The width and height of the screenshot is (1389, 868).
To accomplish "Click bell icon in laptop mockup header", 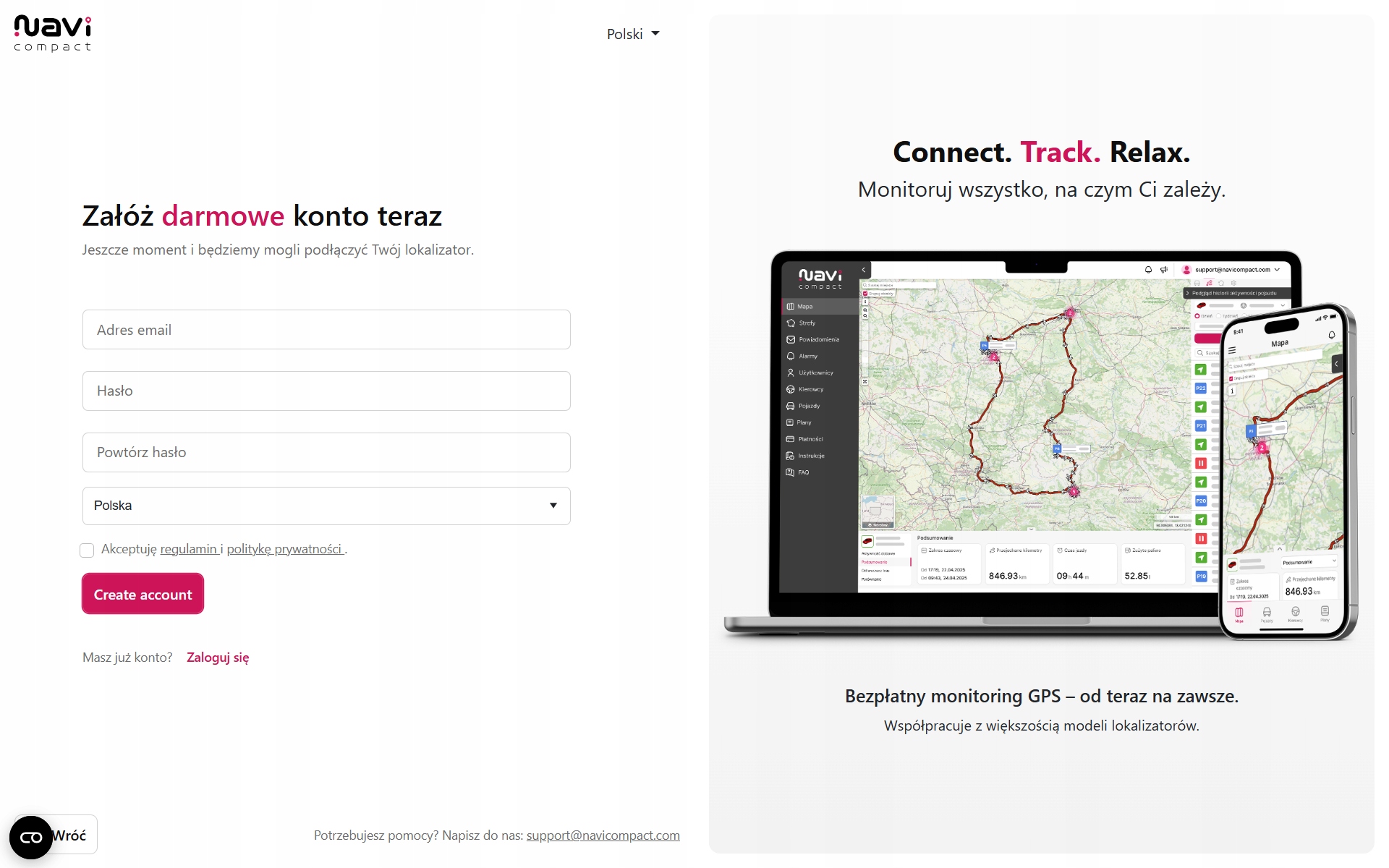I will click(x=1148, y=270).
